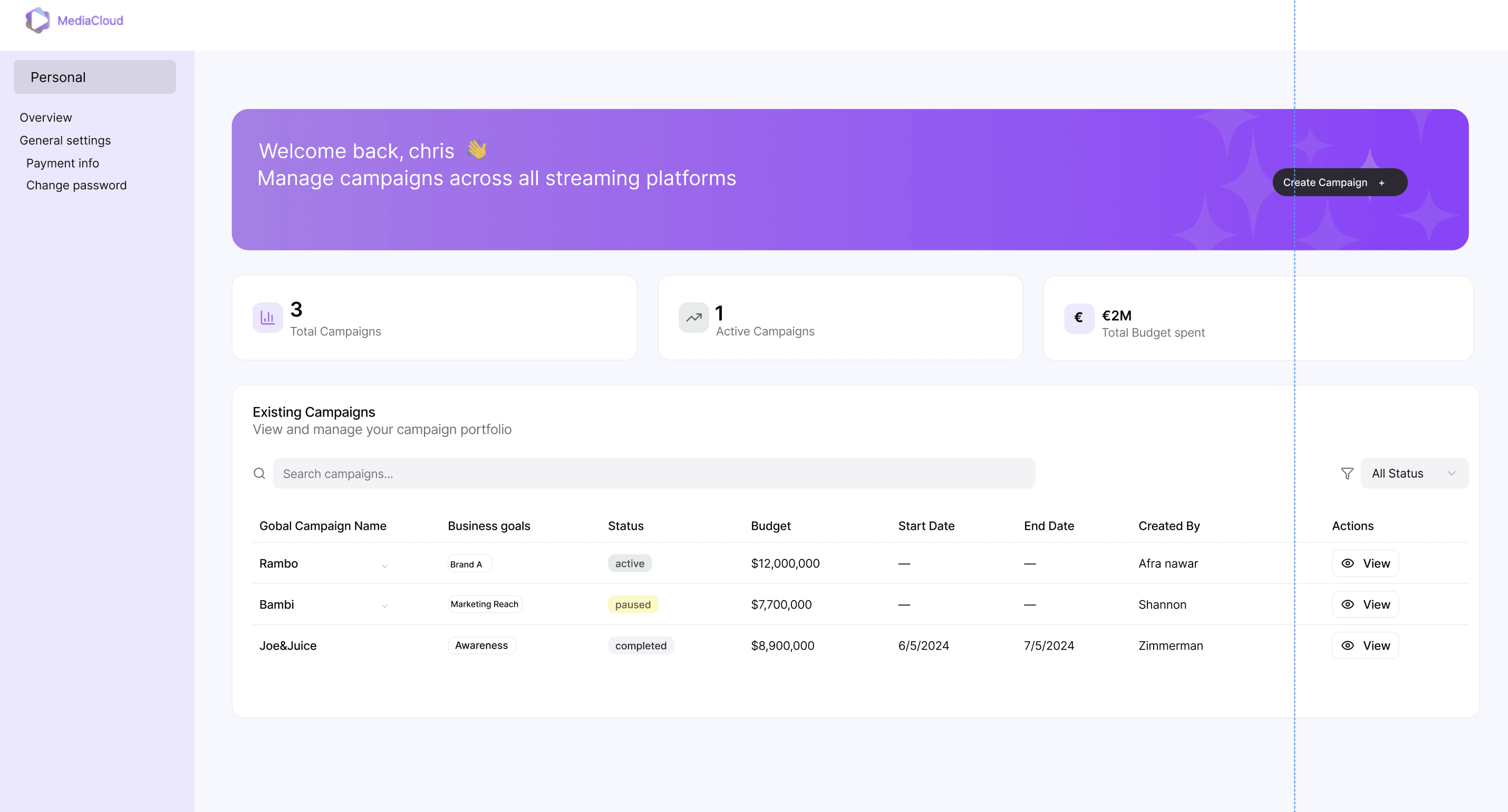Focus the Search campaigns input field
Image resolution: width=1508 pixels, height=812 pixels.
[653, 473]
